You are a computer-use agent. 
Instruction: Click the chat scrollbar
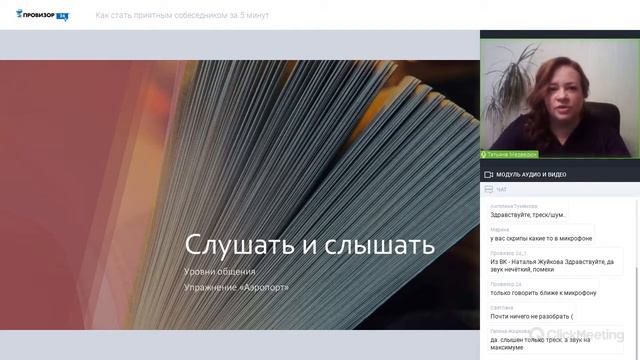point(637,312)
